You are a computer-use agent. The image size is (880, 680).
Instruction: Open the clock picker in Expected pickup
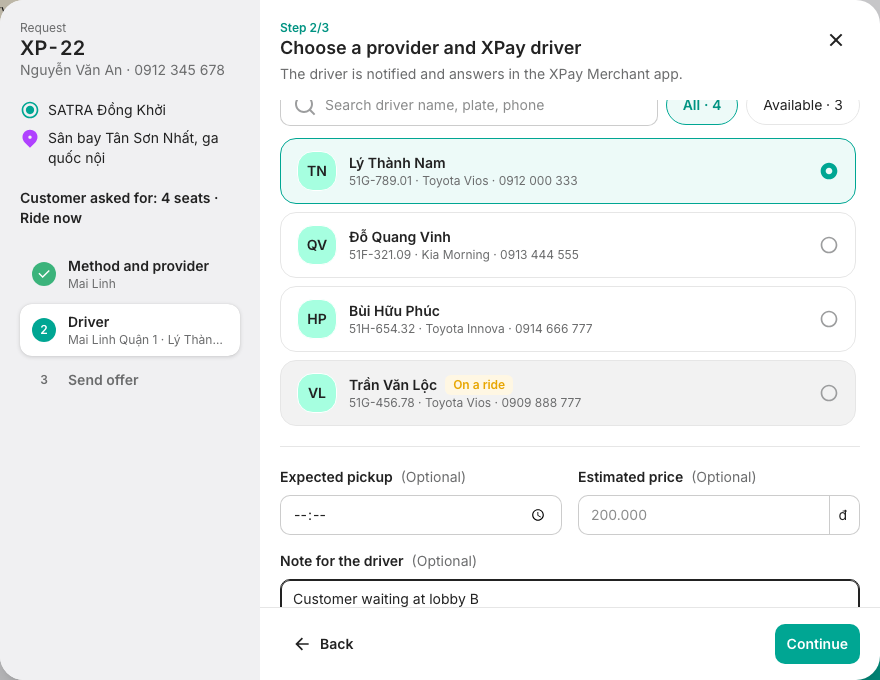click(x=538, y=515)
